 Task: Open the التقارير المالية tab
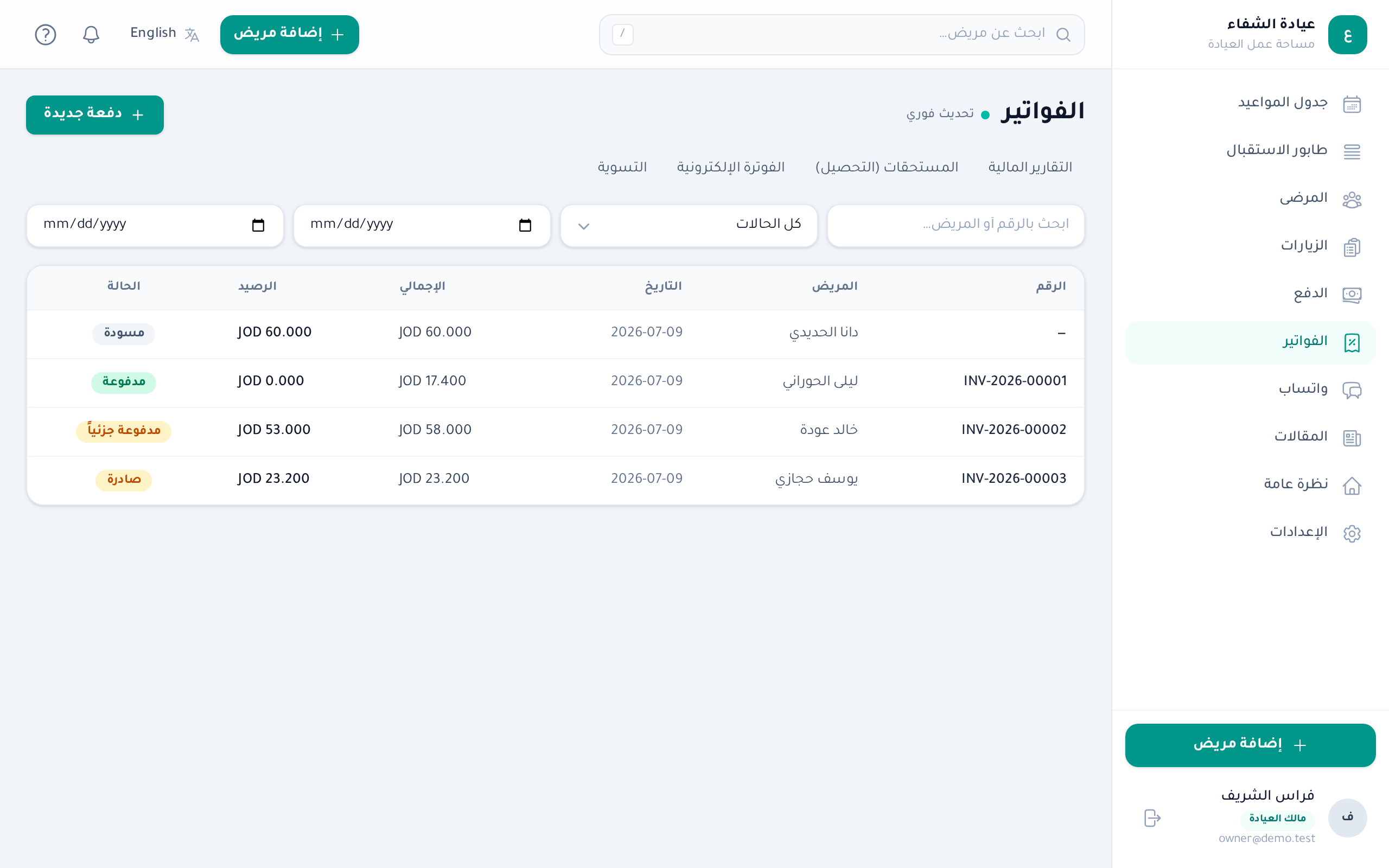1030,167
